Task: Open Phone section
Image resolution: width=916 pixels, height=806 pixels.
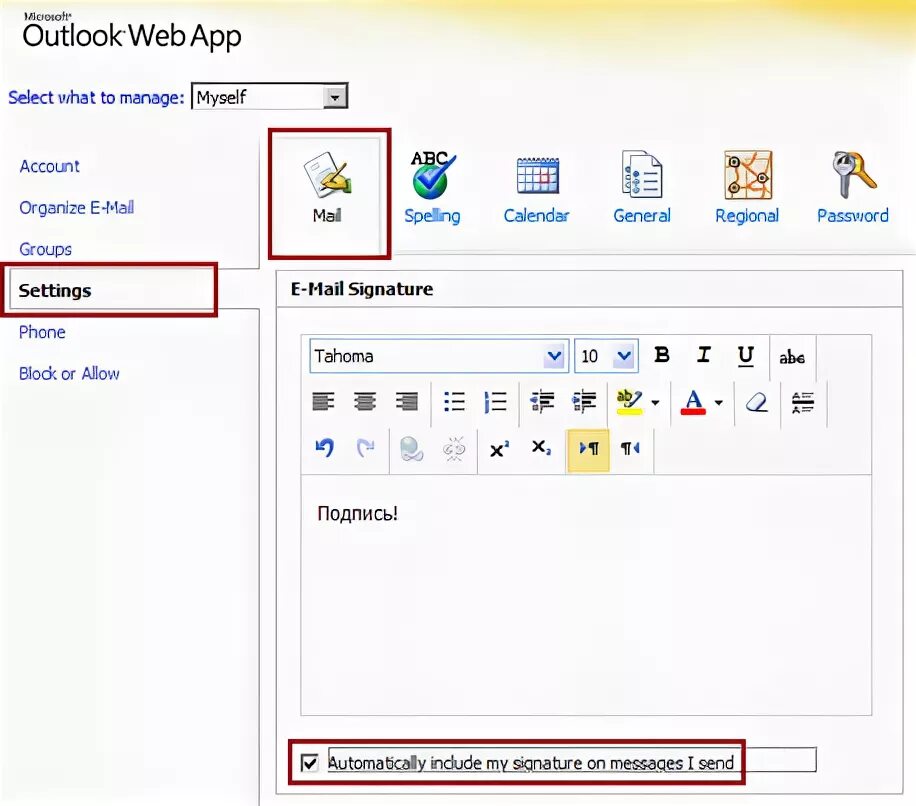Action: pyautogui.click(x=42, y=332)
